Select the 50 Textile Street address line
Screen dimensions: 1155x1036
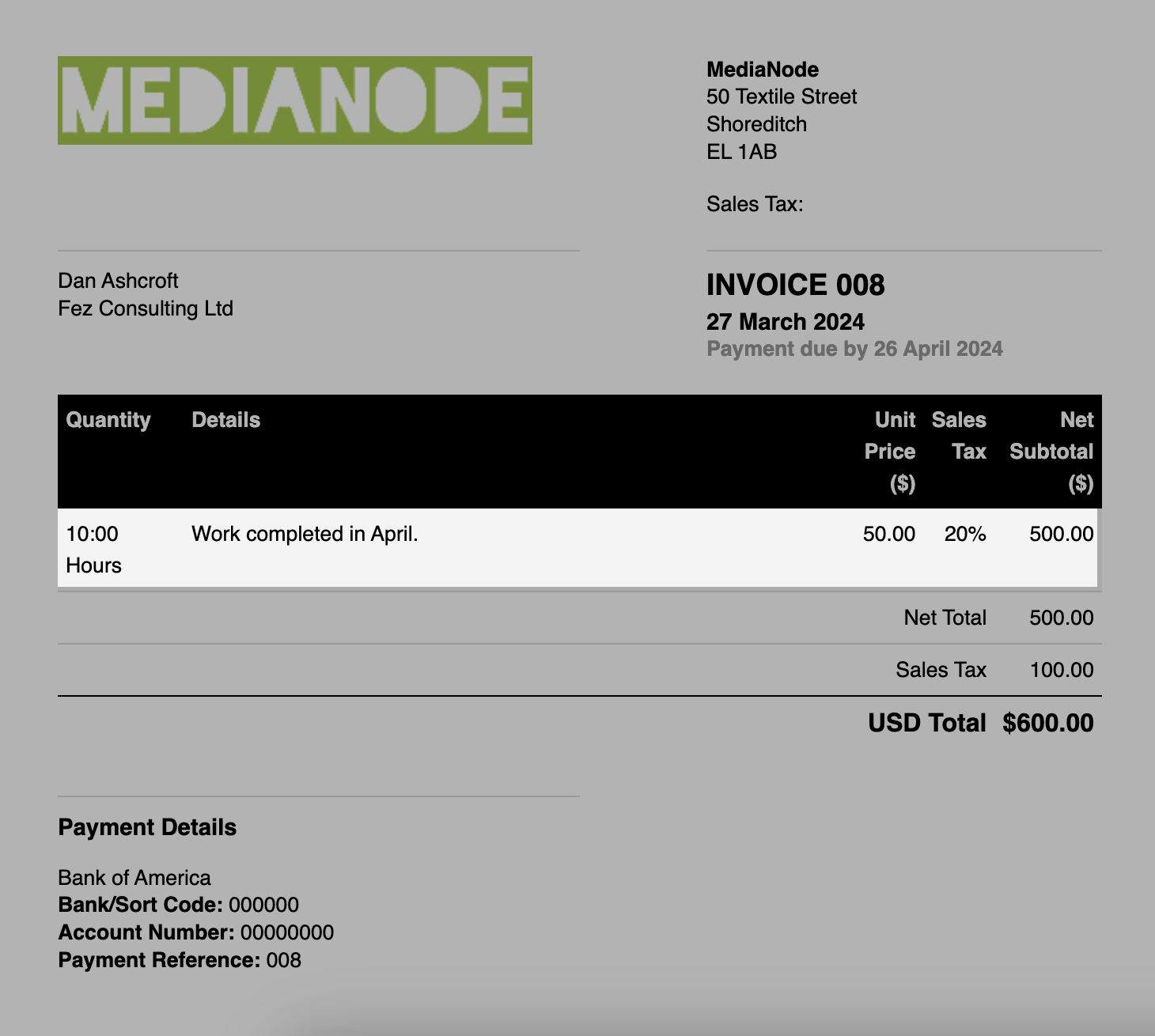coord(782,96)
